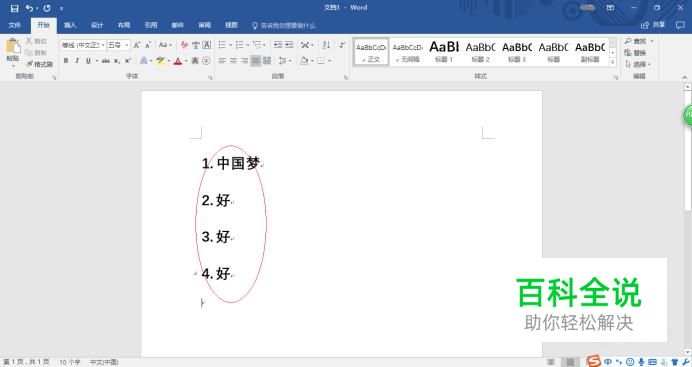The image size is (692, 367).
Task: Switch to the References tab
Action: point(150,25)
